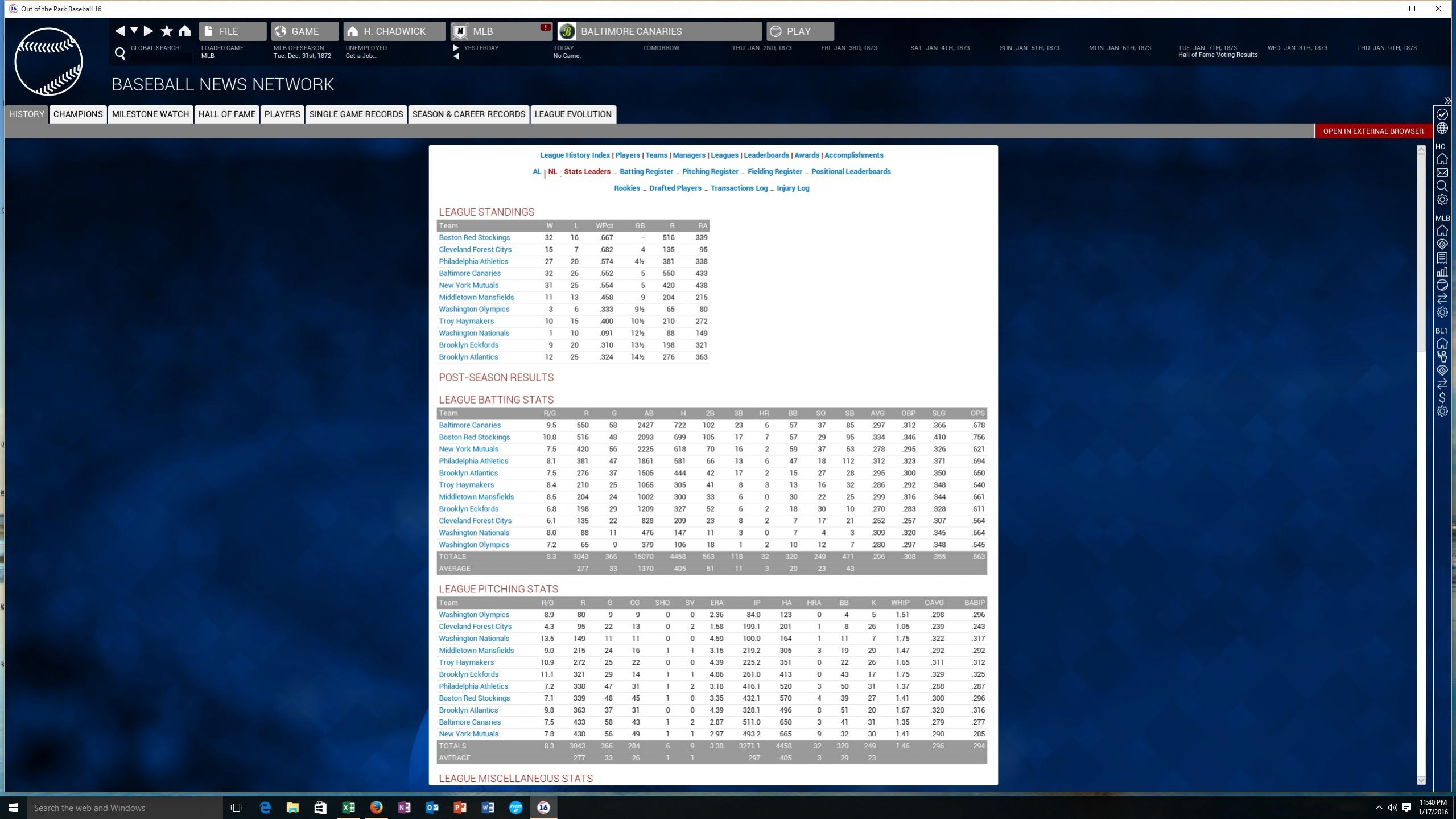Screen dimensions: 1456x819
Task: Select the SEASON & CAREER RECORDS tab
Action: coord(468,114)
